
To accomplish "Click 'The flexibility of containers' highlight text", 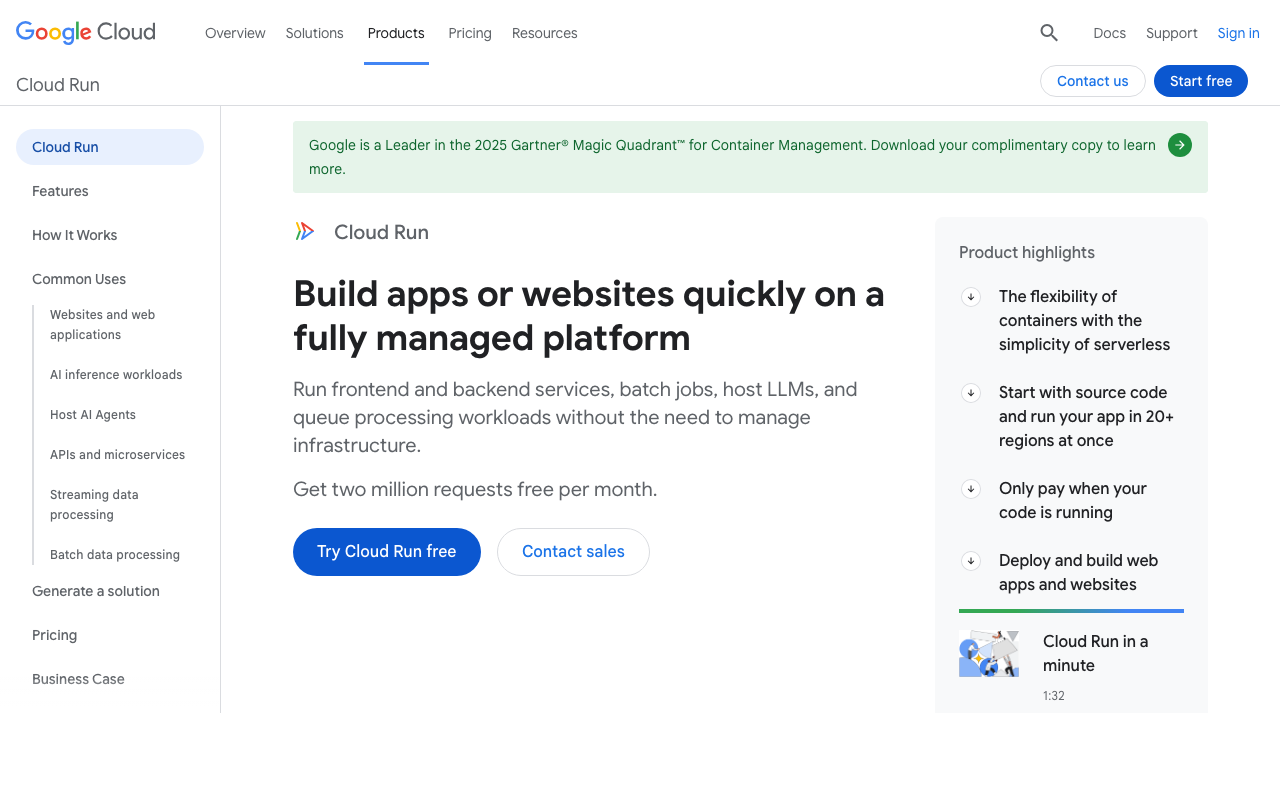I will click(1084, 320).
